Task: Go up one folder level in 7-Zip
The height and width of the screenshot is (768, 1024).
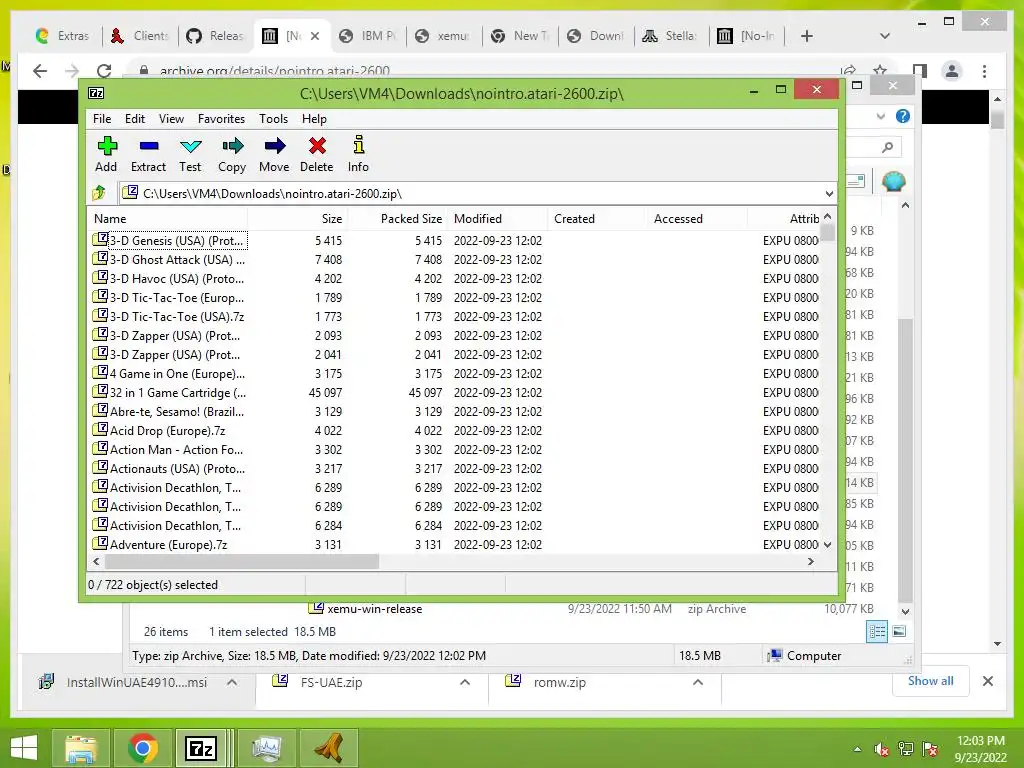Action: tap(99, 193)
